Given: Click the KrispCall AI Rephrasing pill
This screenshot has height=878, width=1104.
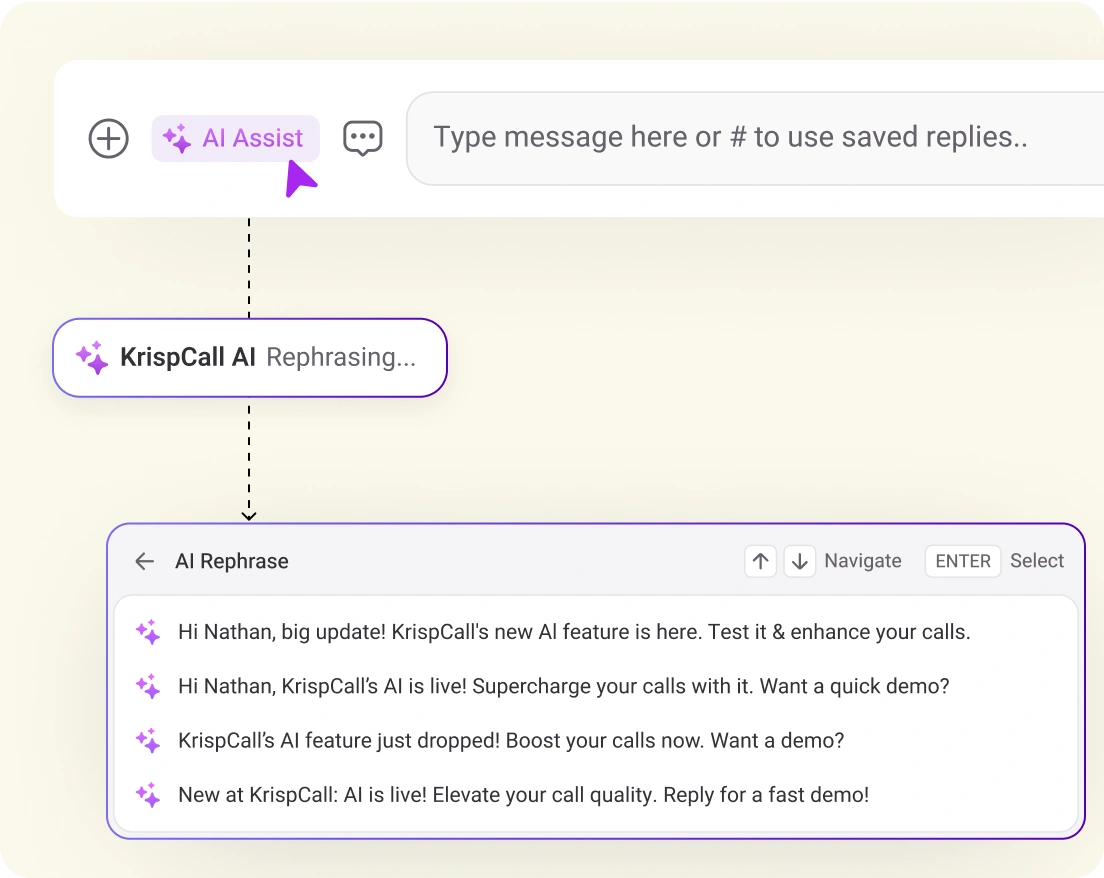Looking at the screenshot, I should (x=250, y=358).
